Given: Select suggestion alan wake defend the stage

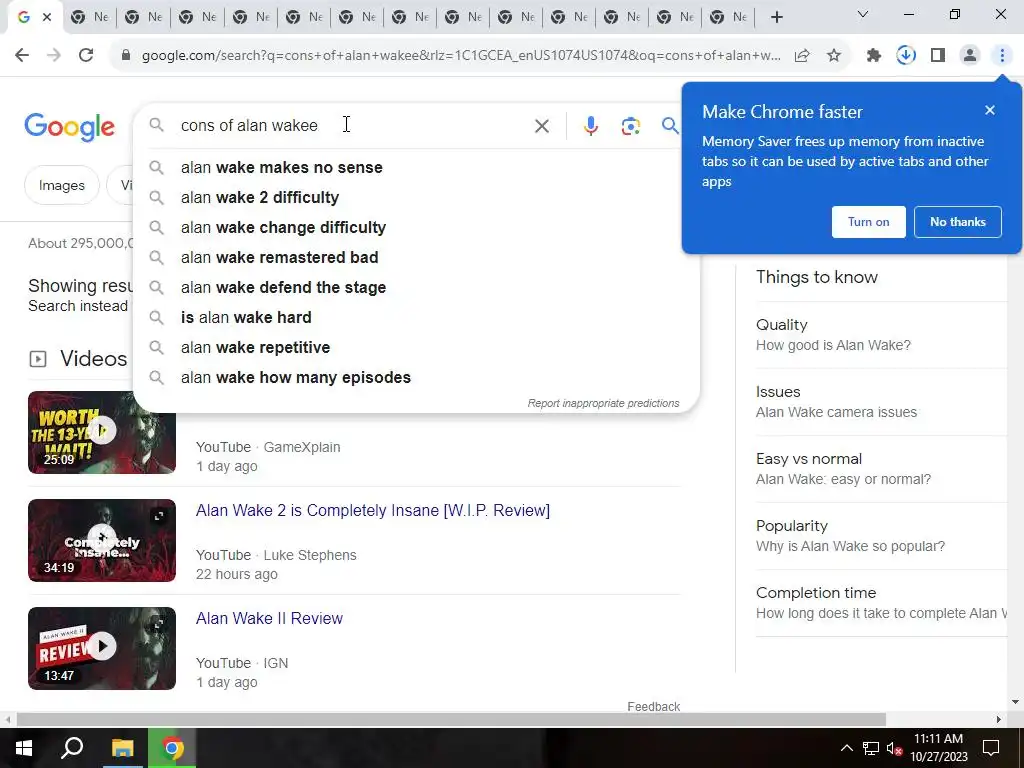Looking at the screenshot, I should [x=415, y=287].
